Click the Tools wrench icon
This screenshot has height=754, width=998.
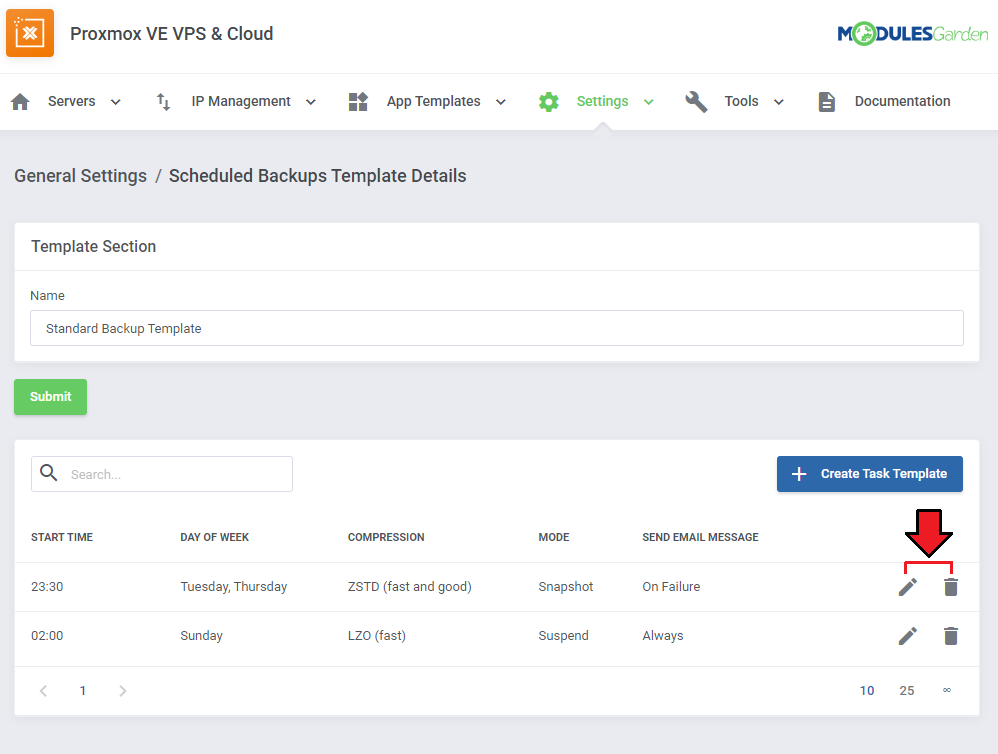click(x=696, y=102)
